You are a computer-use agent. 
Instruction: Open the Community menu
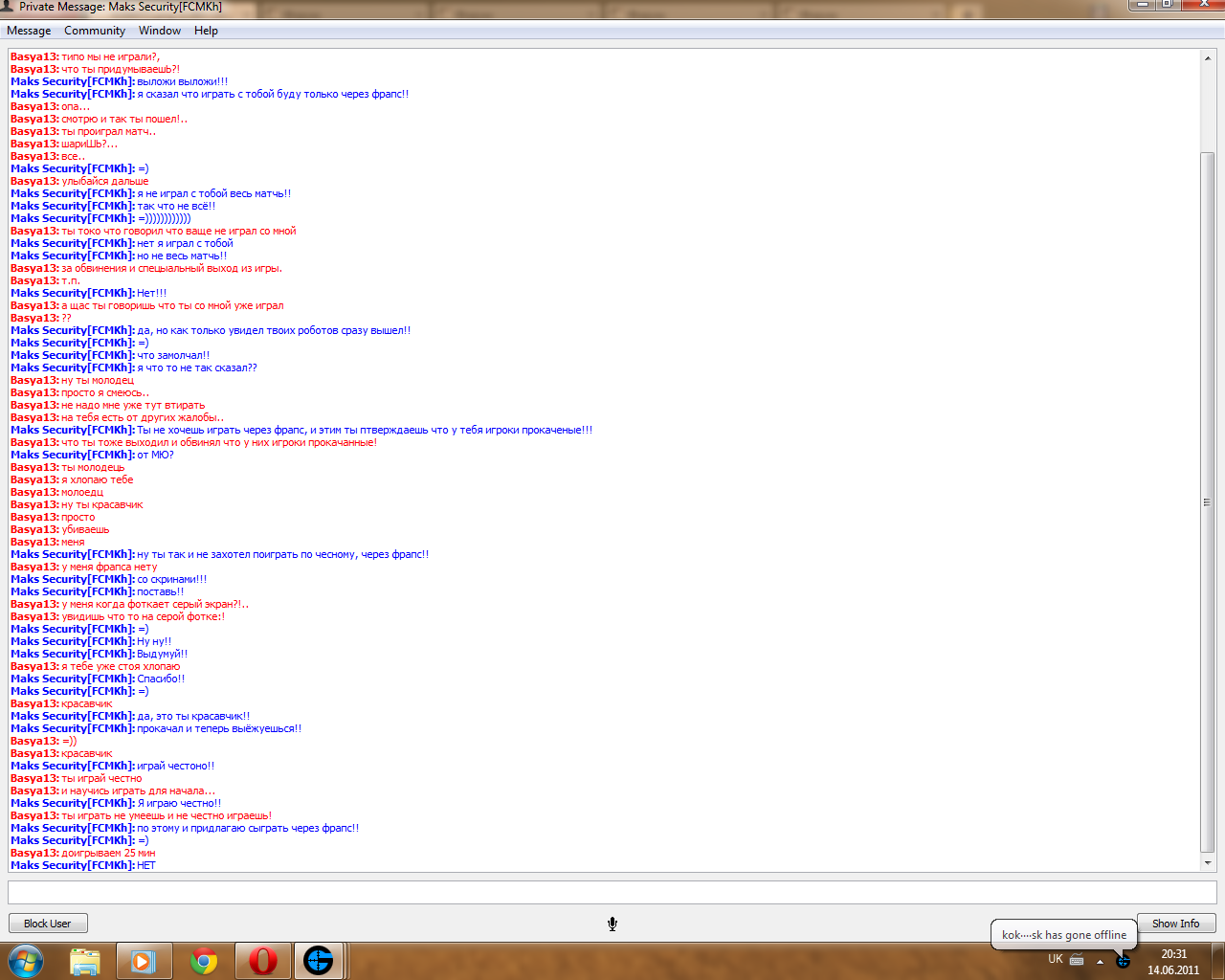pos(95,31)
